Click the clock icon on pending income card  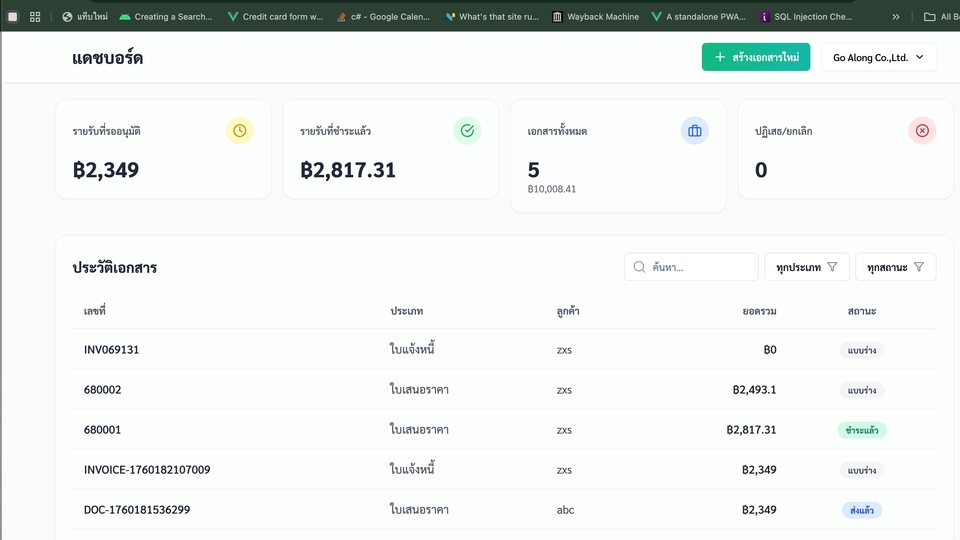coord(240,131)
